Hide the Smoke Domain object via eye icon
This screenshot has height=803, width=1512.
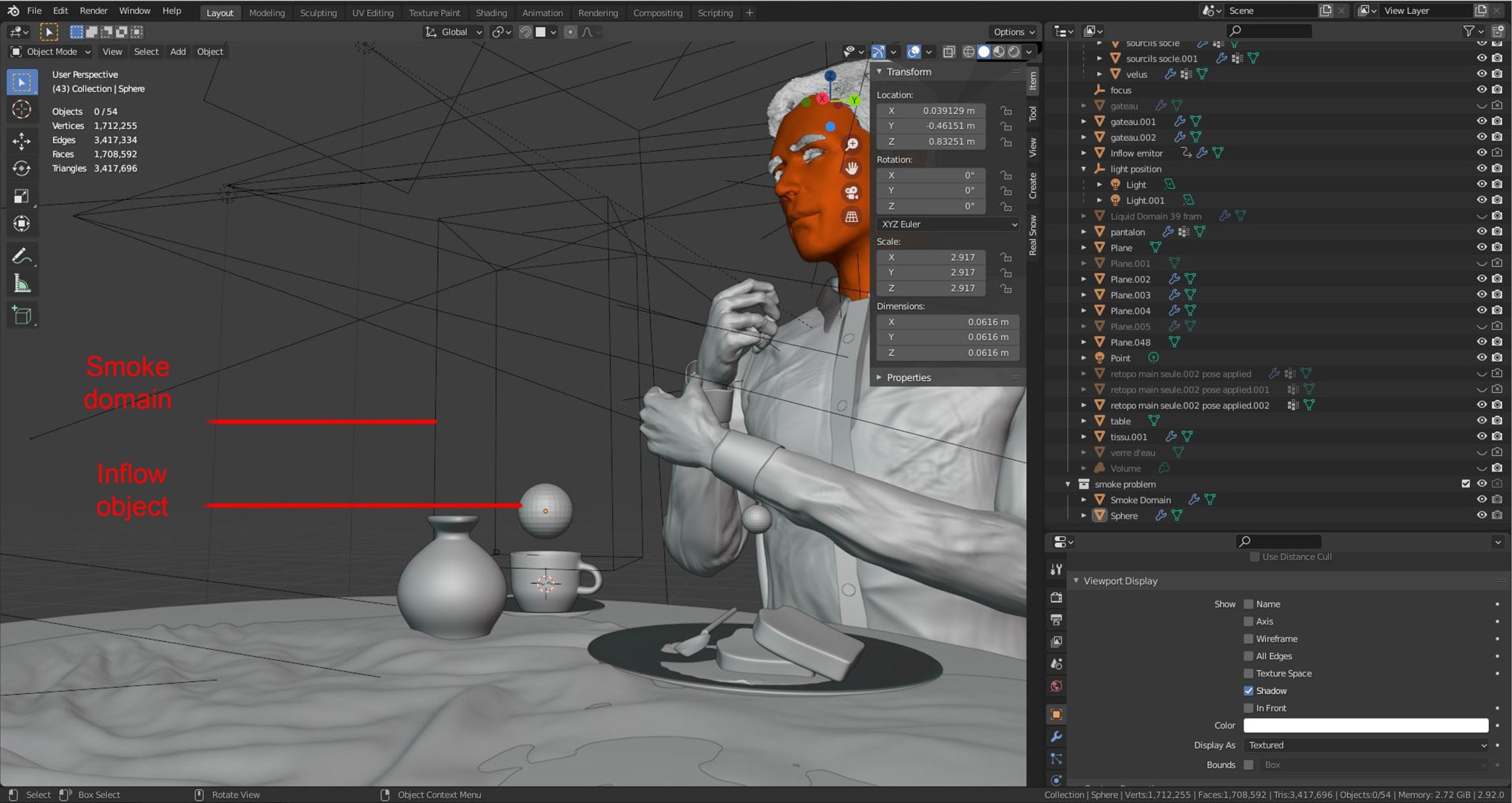point(1481,499)
